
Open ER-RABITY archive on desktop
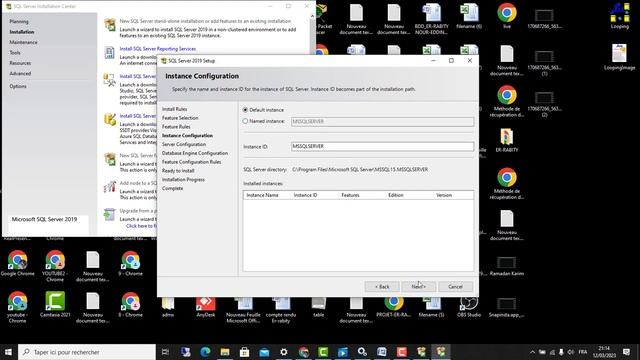coord(507,140)
